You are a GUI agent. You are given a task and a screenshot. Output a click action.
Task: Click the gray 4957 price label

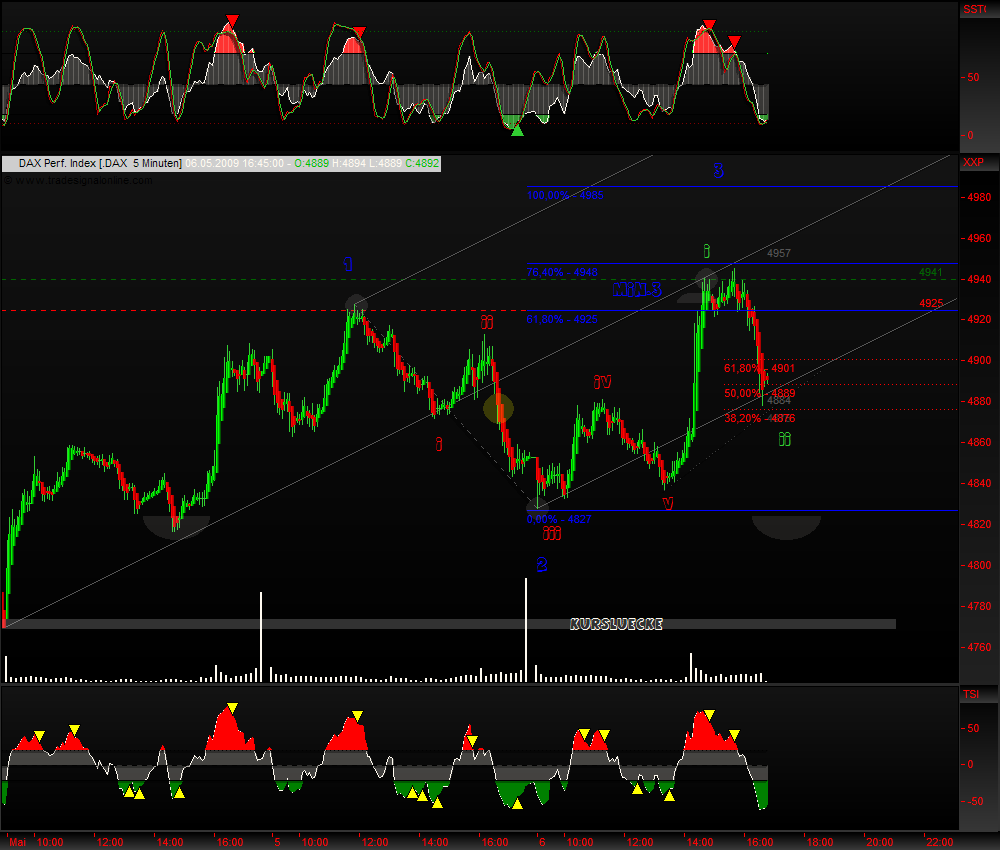pyautogui.click(x=779, y=253)
